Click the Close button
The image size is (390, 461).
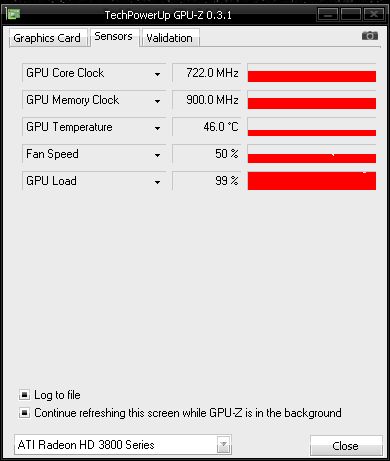[x=346, y=446]
